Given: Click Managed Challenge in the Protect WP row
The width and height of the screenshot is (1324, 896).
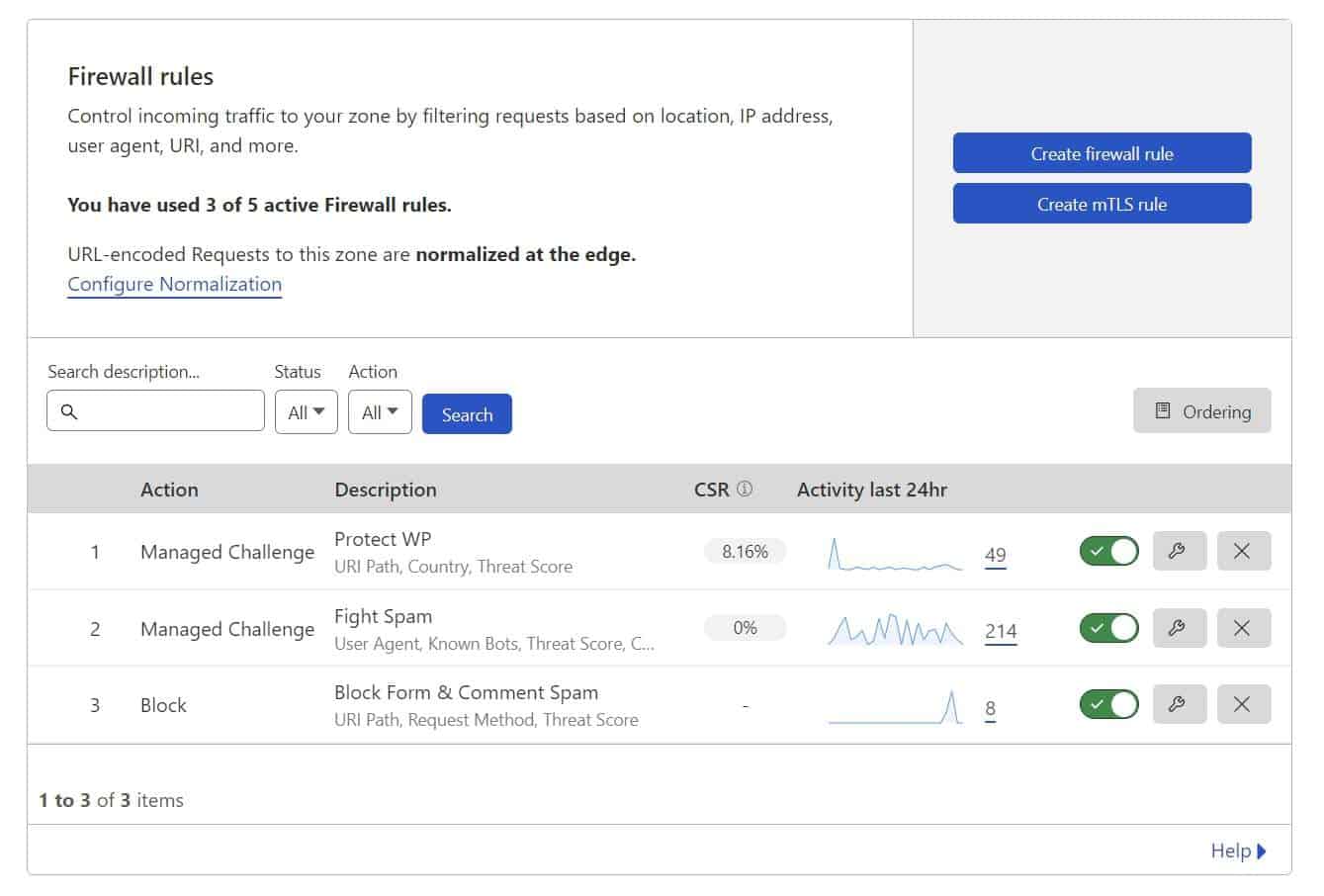Looking at the screenshot, I should coord(227,552).
